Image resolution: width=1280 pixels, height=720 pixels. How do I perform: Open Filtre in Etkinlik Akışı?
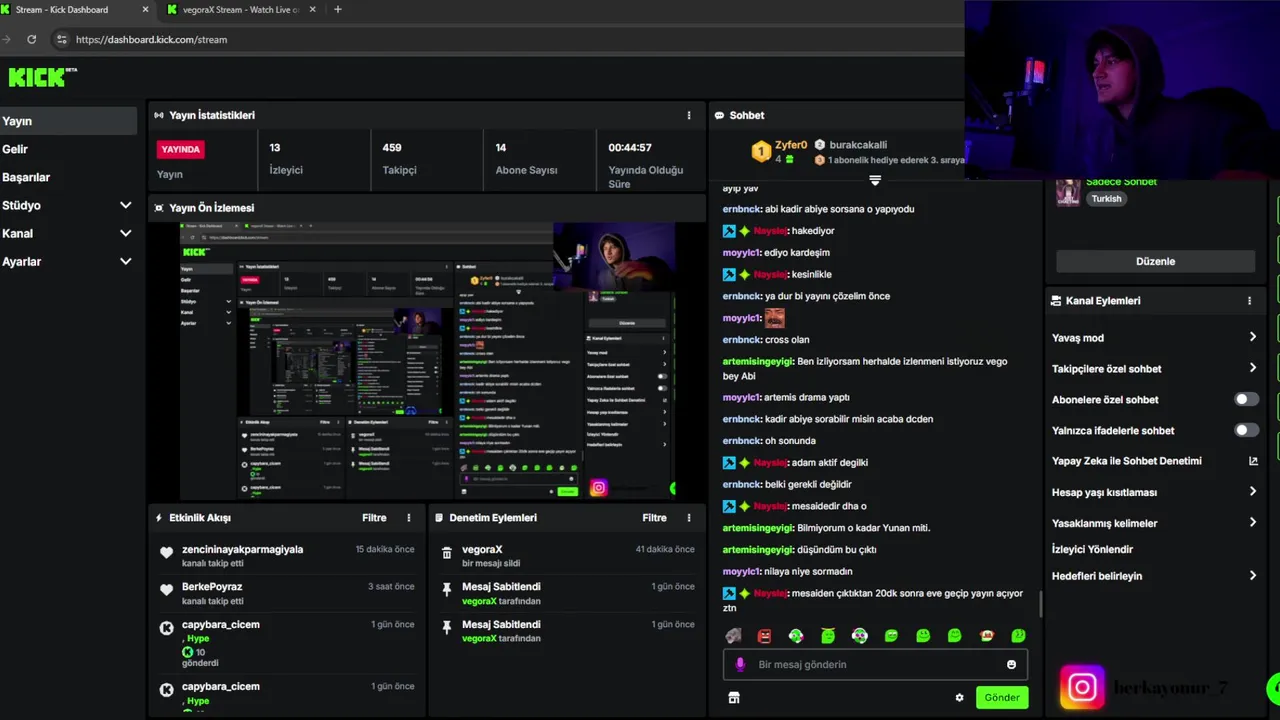(x=374, y=518)
